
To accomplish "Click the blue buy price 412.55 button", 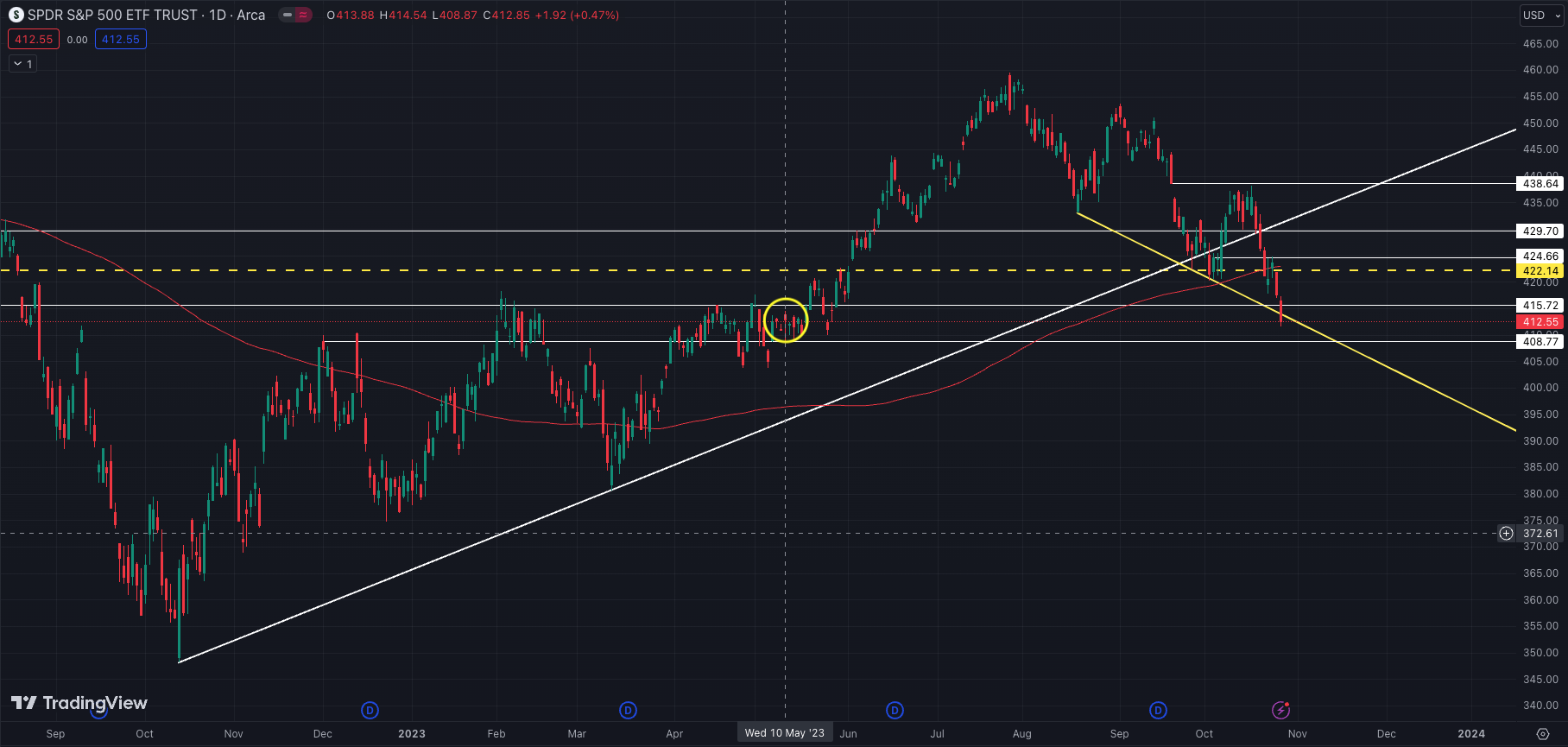I will (x=121, y=39).
